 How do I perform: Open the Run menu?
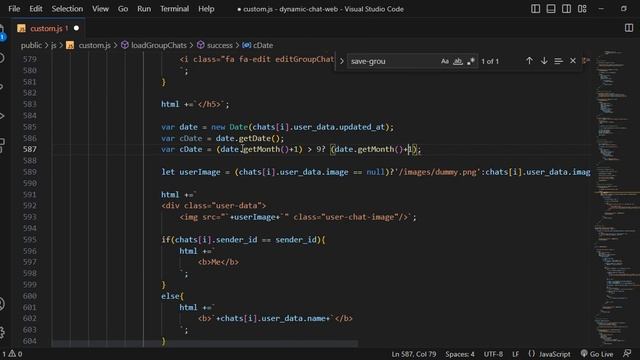[144, 9]
